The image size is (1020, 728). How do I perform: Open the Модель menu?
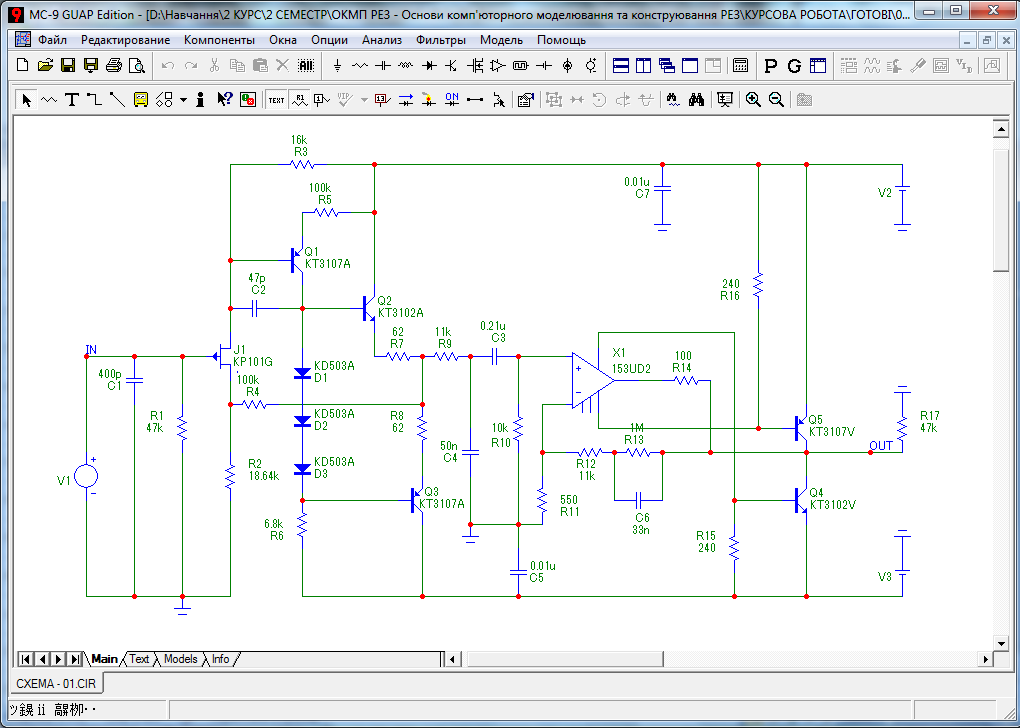pos(501,40)
